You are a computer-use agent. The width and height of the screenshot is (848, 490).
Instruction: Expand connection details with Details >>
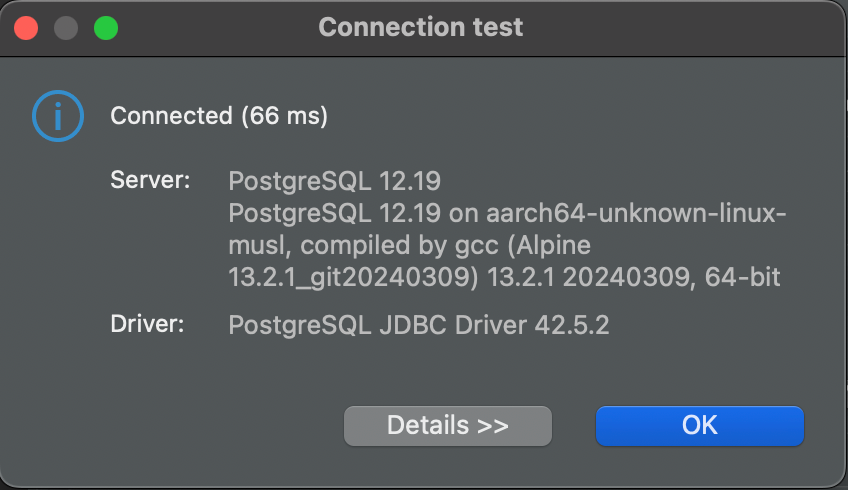(x=448, y=426)
